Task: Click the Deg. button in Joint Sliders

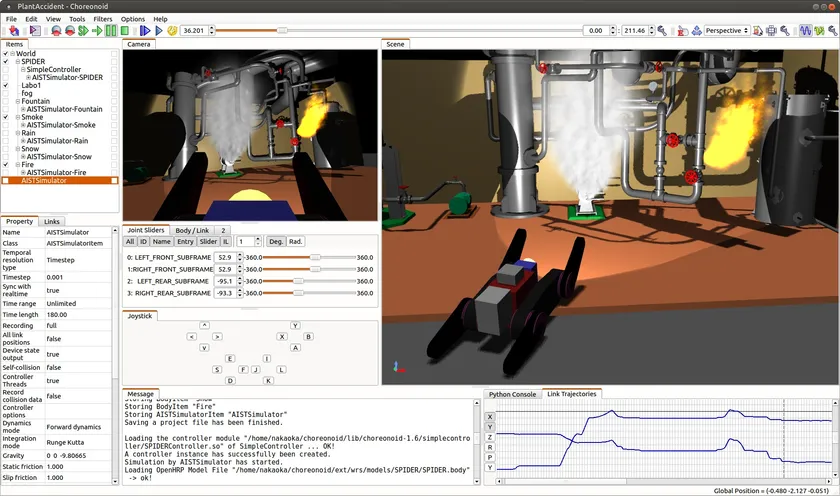Action: pos(275,241)
